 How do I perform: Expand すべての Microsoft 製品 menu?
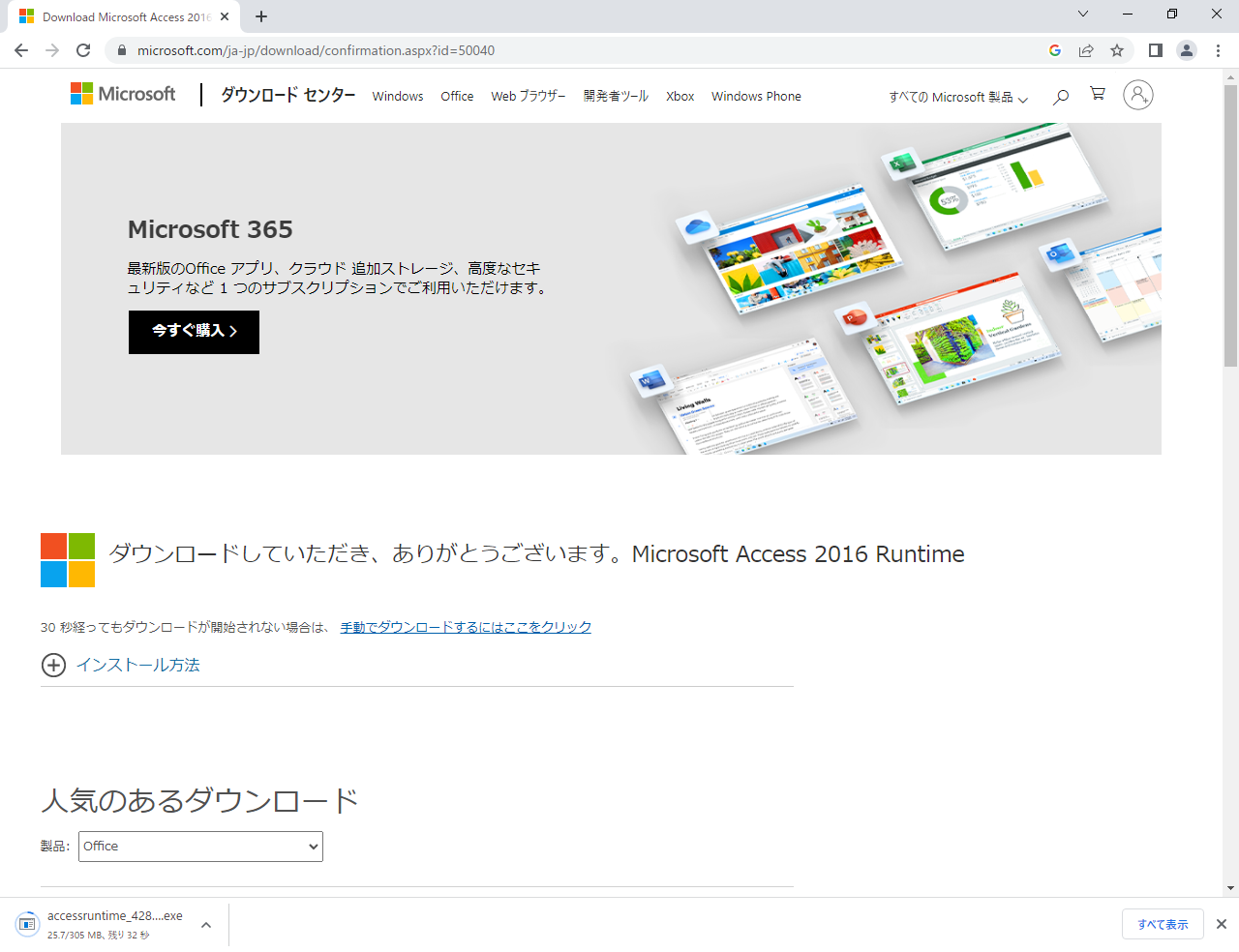(958, 97)
